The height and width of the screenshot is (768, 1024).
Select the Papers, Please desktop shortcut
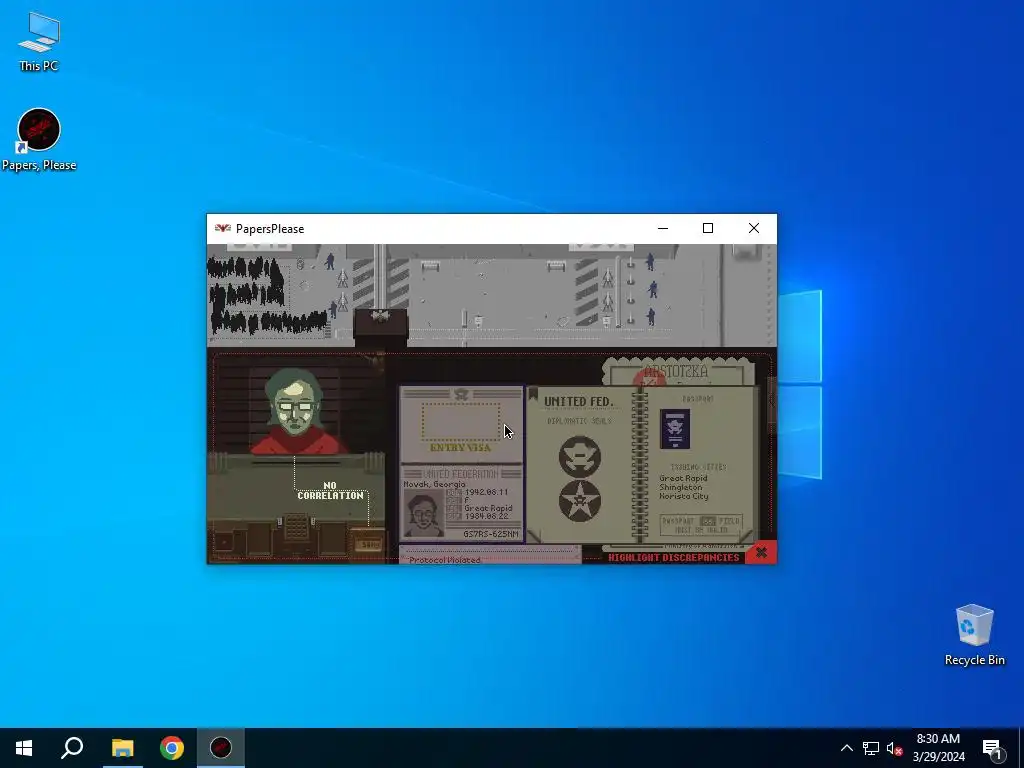tap(39, 140)
